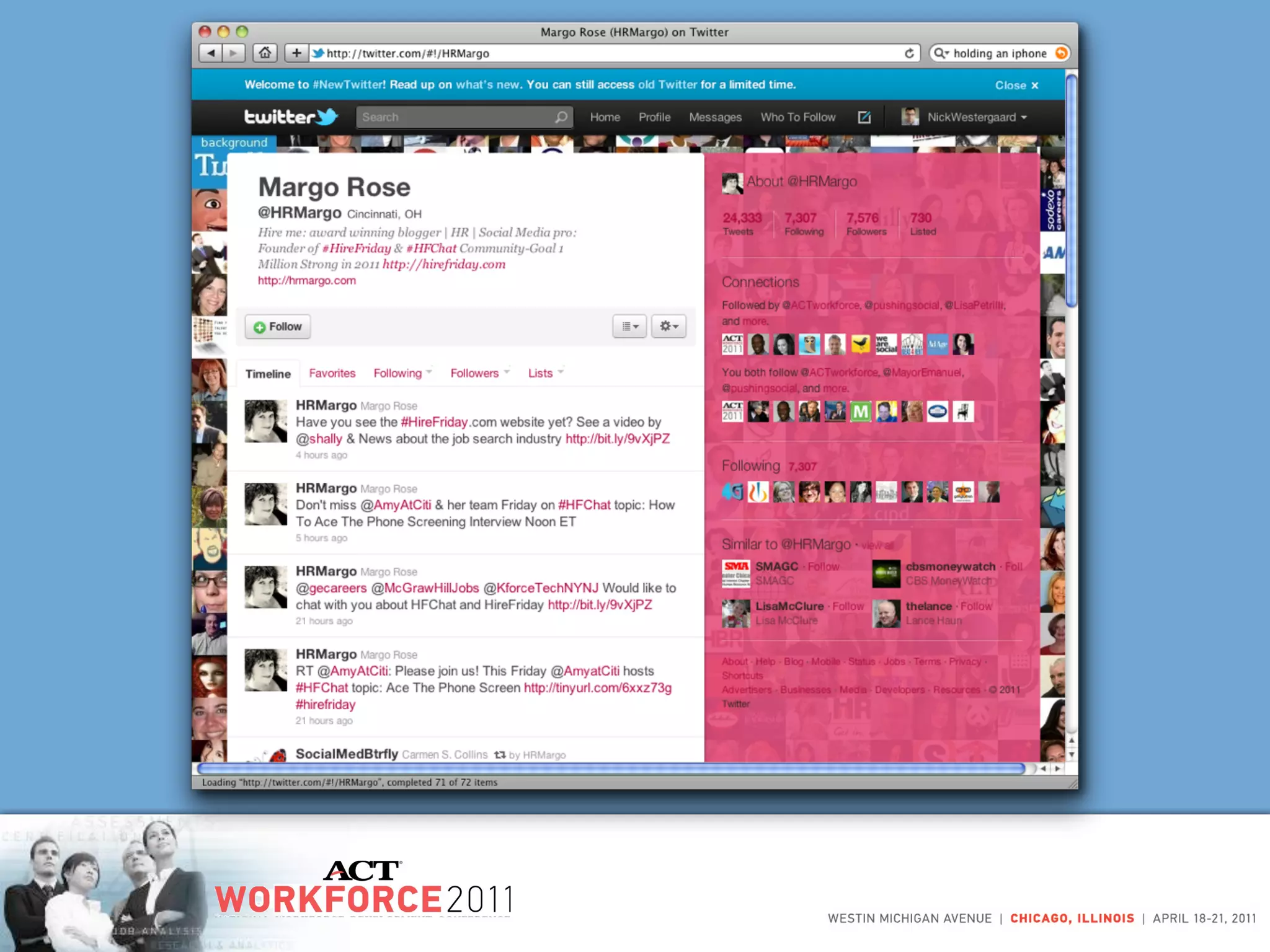Click the 'we are social' avatar
The height and width of the screenshot is (952, 1270).
pyautogui.click(x=886, y=344)
